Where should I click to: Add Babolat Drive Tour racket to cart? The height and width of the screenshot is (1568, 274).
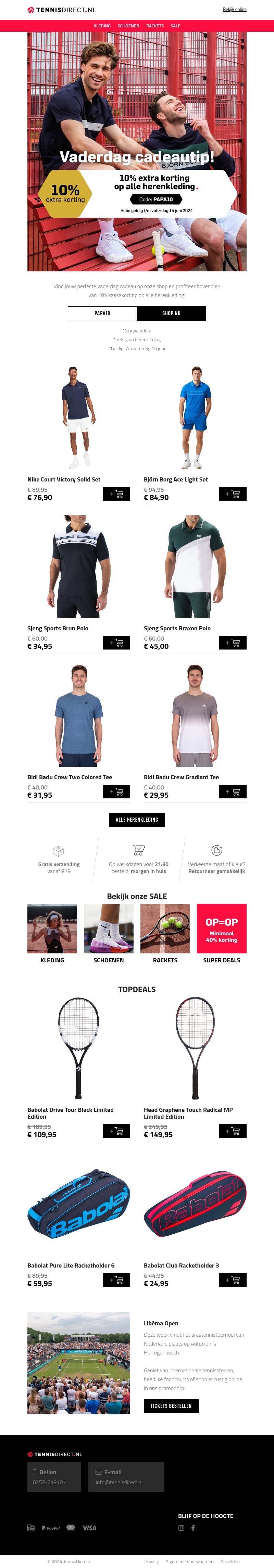116,1131
